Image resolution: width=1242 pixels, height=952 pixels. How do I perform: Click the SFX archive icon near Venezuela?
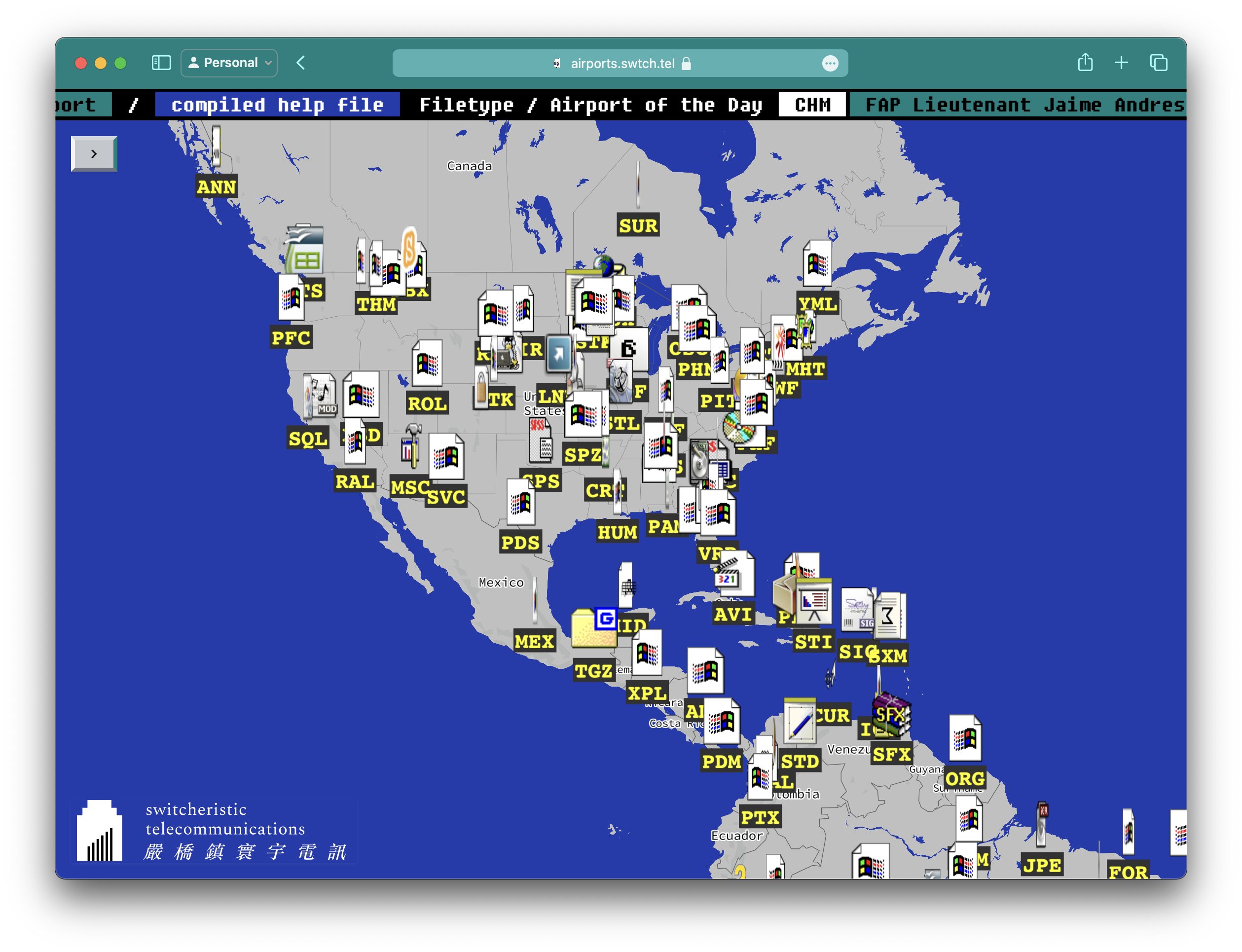891,715
